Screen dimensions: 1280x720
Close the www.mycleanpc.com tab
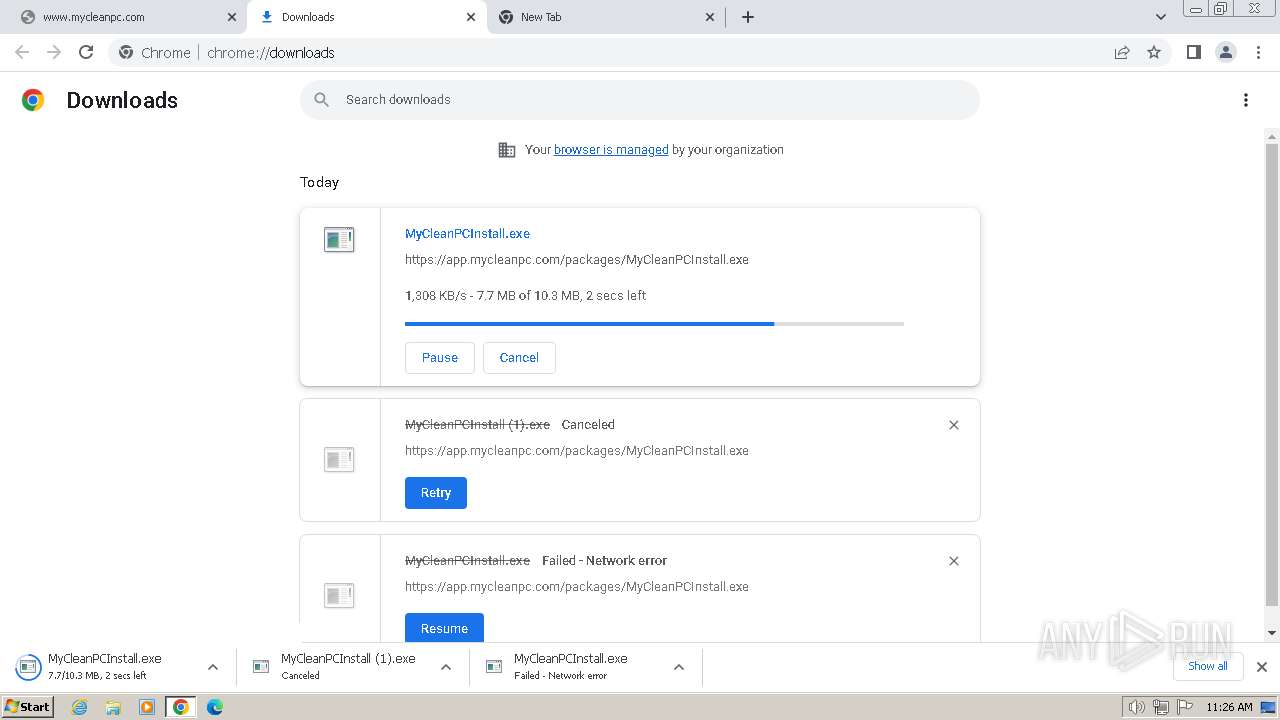point(232,17)
